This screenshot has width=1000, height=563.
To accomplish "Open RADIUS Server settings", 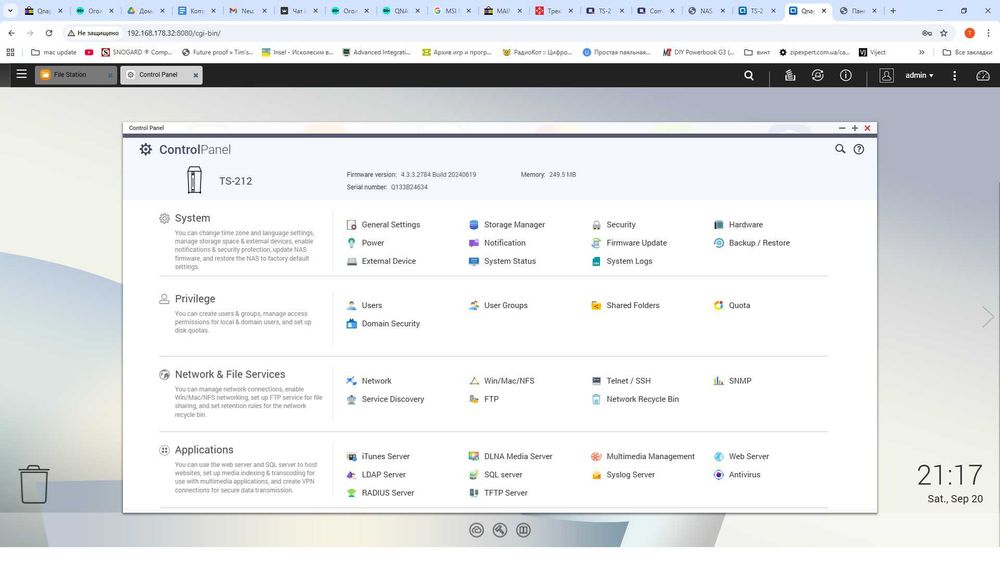I will [380, 493].
